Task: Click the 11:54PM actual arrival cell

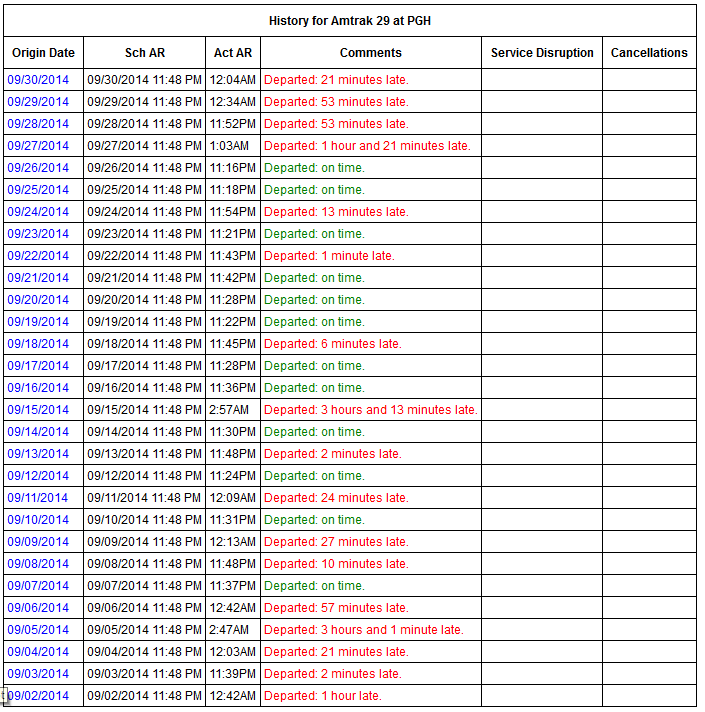Action: (232, 212)
